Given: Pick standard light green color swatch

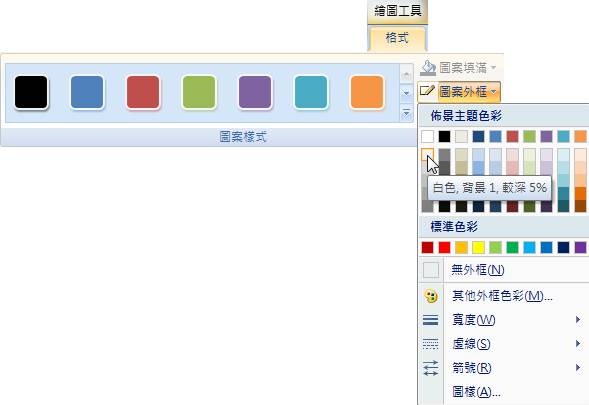Looking at the screenshot, I should click(495, 248).
